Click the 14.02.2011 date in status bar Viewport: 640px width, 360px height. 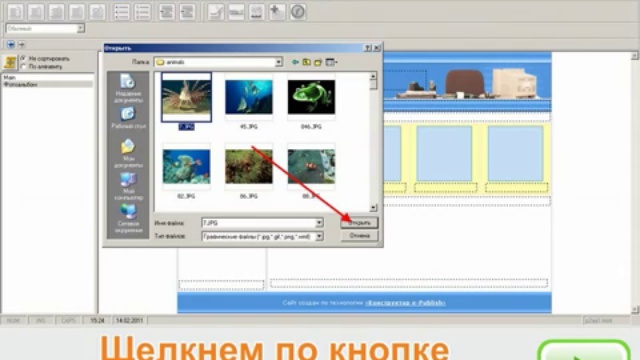tap(129, 321)
